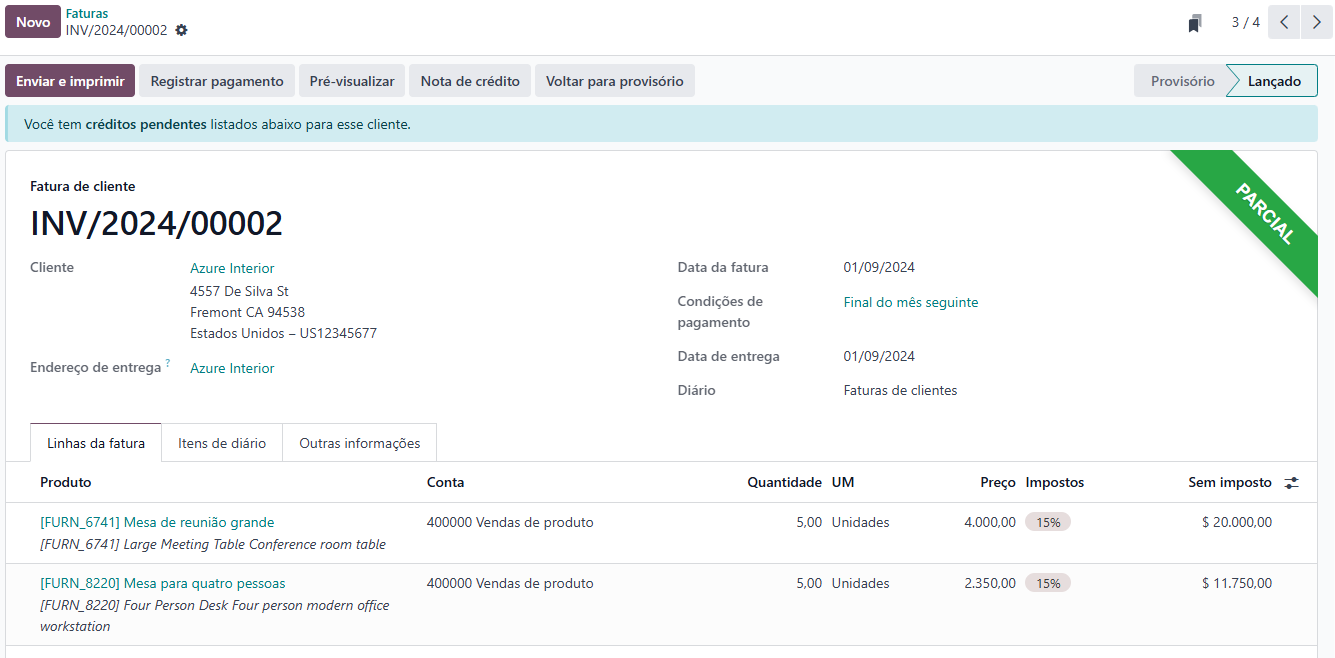Screen dimensions: 1335x658
Task: Click the 15% tax tag on second line
Action: point(1048,583)
